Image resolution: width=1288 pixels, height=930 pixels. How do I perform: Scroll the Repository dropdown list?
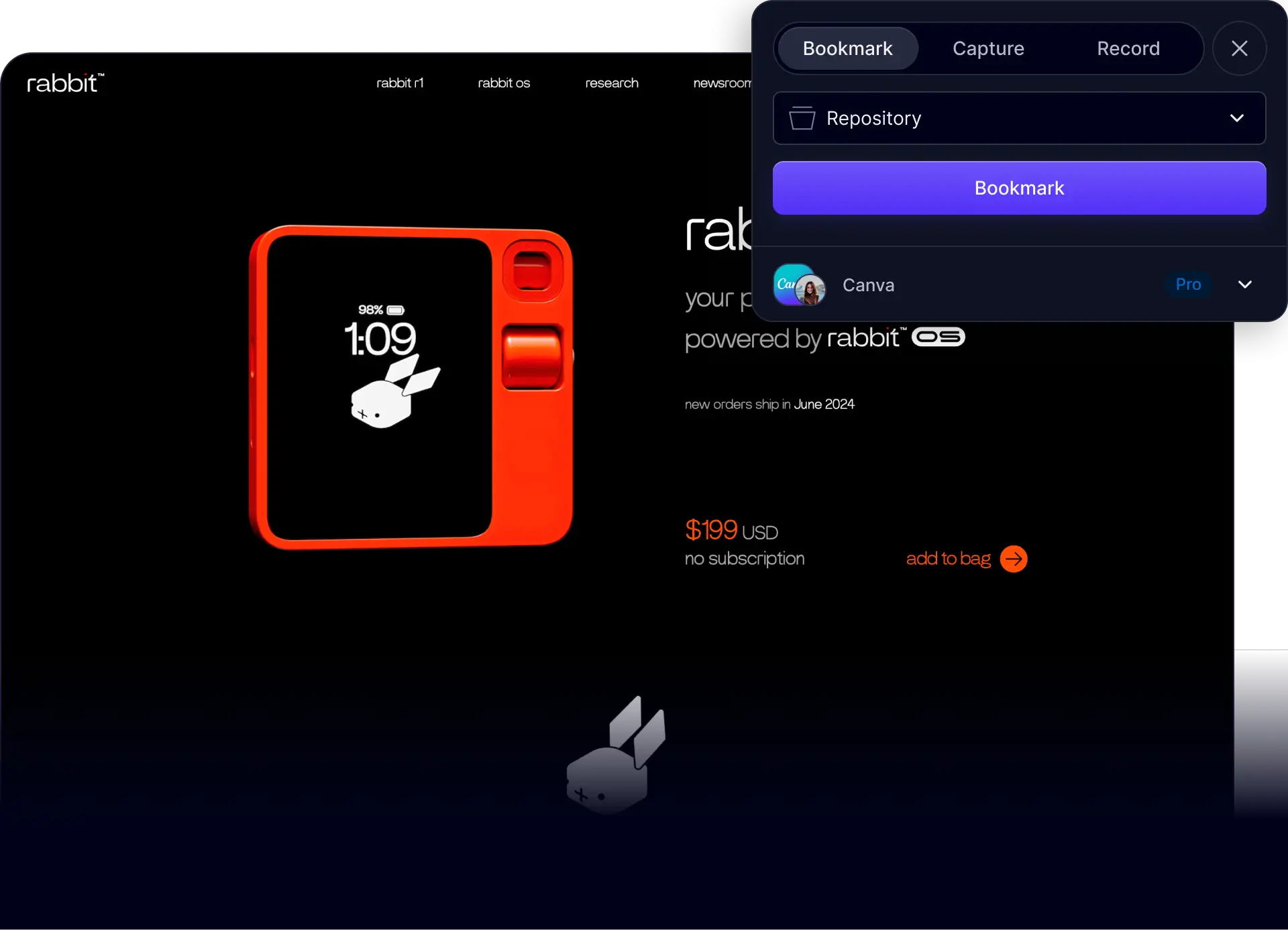pyautogui.click(x=1237, y=118)
